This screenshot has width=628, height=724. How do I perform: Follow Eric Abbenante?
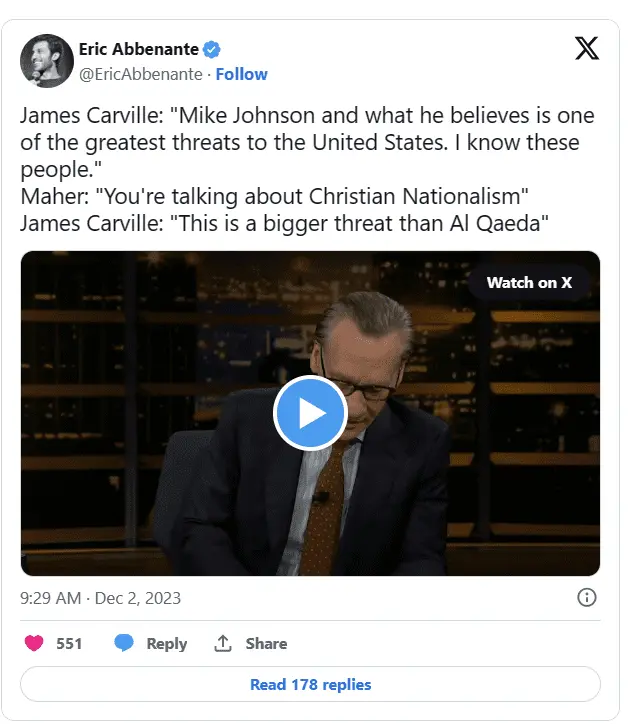pos(241,74)
